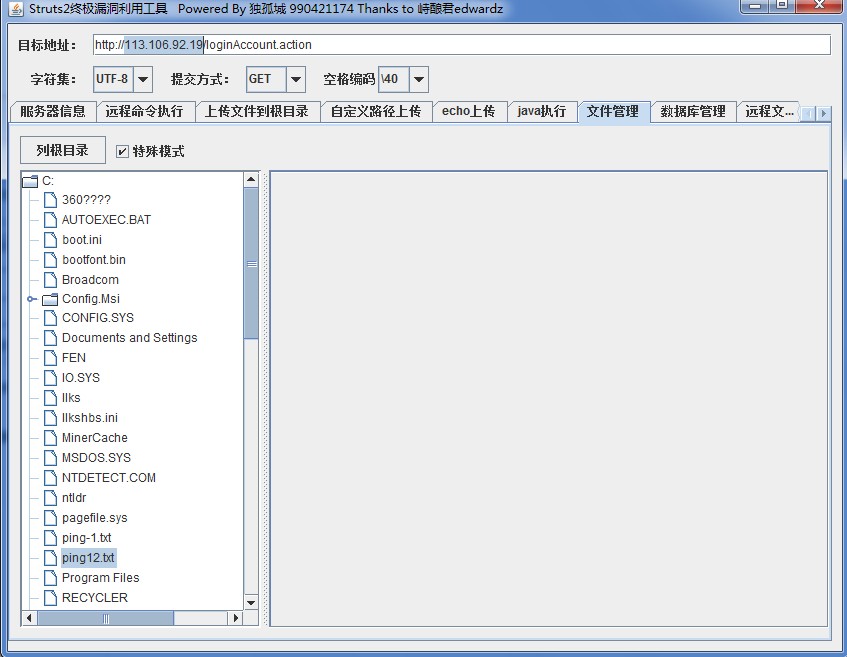Click the file icon beside MinerCache
This screenshot has width=847, height=657.
pyautogui.click(x=50, y=438)
